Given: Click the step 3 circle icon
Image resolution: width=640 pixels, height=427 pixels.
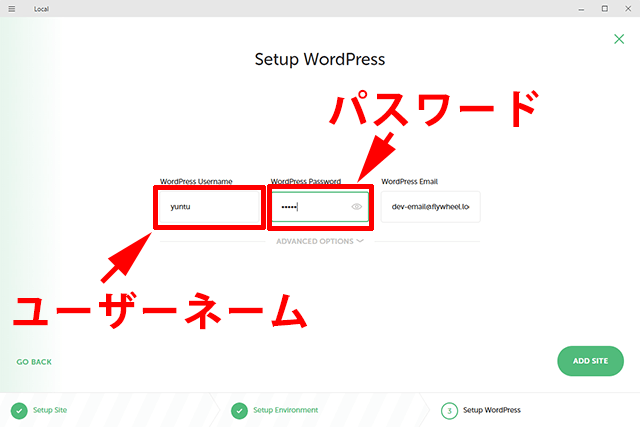Looking at the screenshot, I should (x=449, y=411).
